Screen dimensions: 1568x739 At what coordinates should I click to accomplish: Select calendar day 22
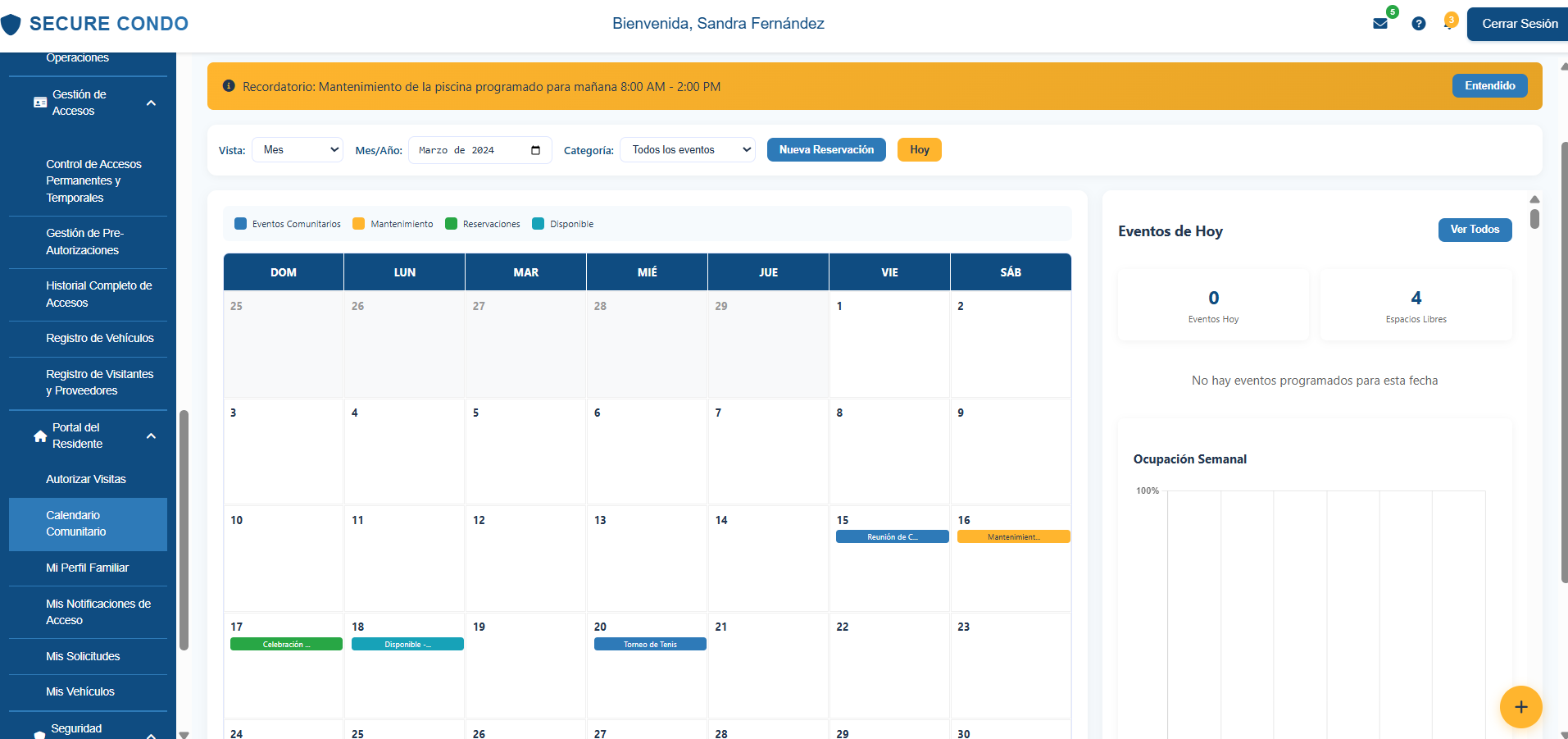889,665
